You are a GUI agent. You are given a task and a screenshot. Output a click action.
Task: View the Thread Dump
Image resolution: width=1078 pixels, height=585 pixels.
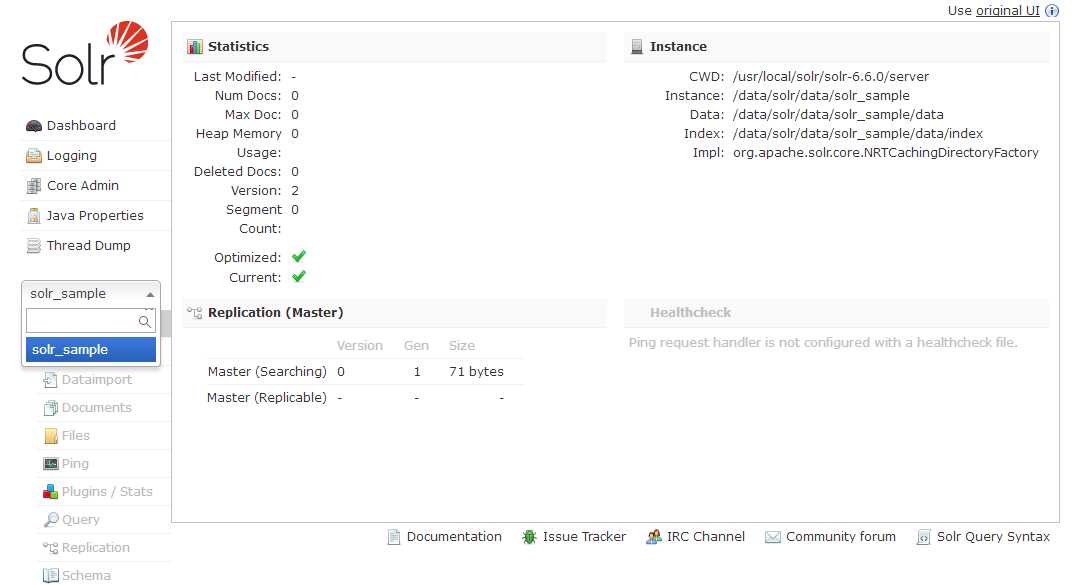(x=89, y=245)
